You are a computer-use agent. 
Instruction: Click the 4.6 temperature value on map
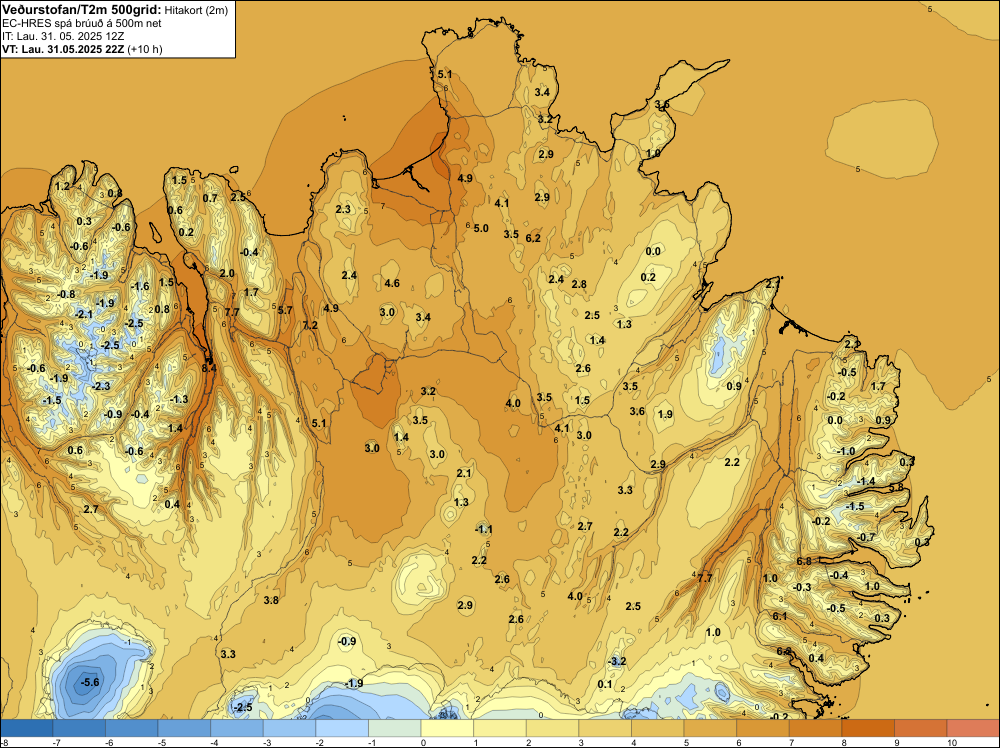pos(392,283)
